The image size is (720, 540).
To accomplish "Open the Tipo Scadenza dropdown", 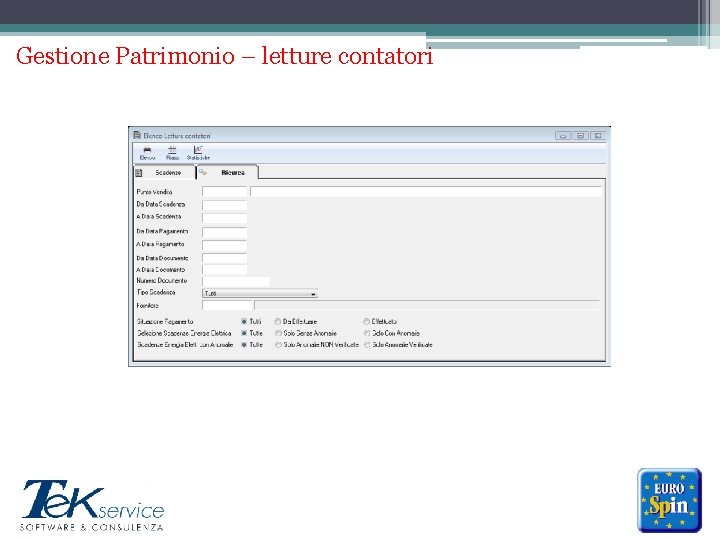I will pos(260,293).
